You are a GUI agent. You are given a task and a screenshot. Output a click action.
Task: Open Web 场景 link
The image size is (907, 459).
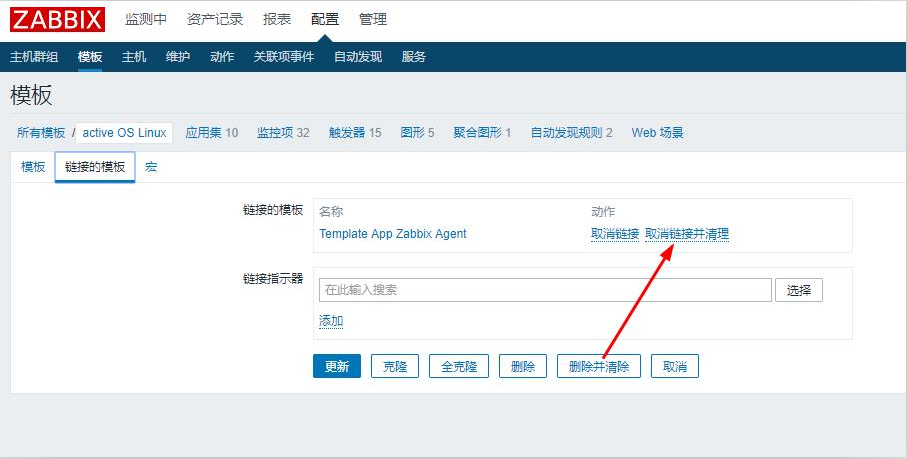(657, 133)
